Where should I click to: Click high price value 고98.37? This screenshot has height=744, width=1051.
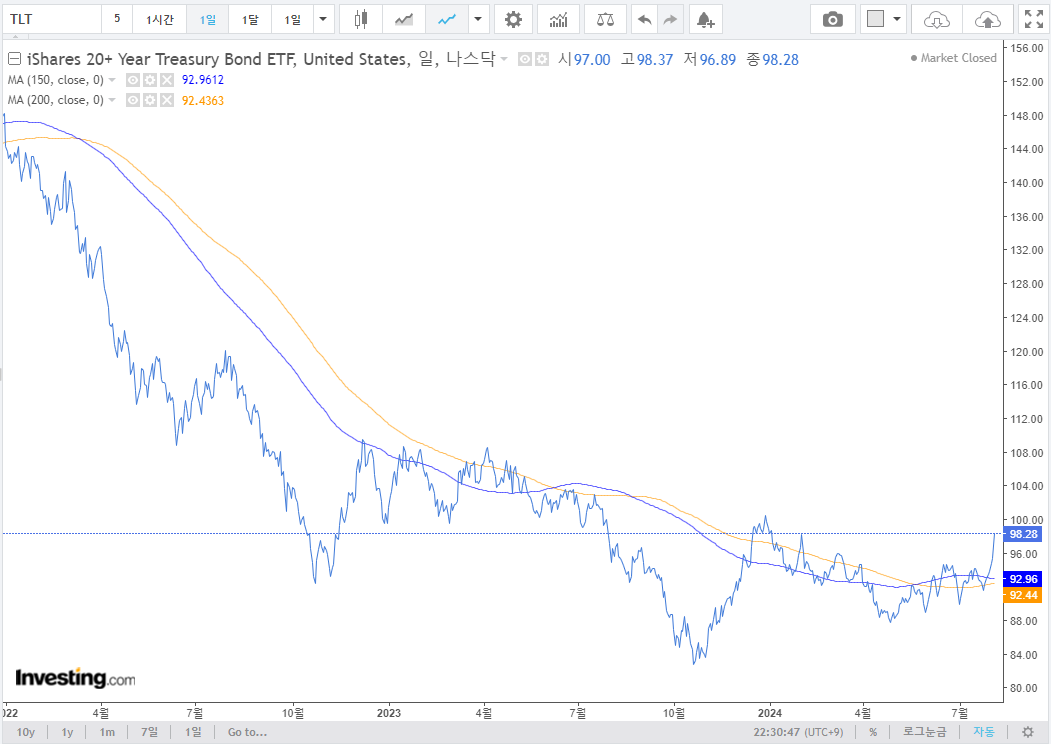(647, 60)
